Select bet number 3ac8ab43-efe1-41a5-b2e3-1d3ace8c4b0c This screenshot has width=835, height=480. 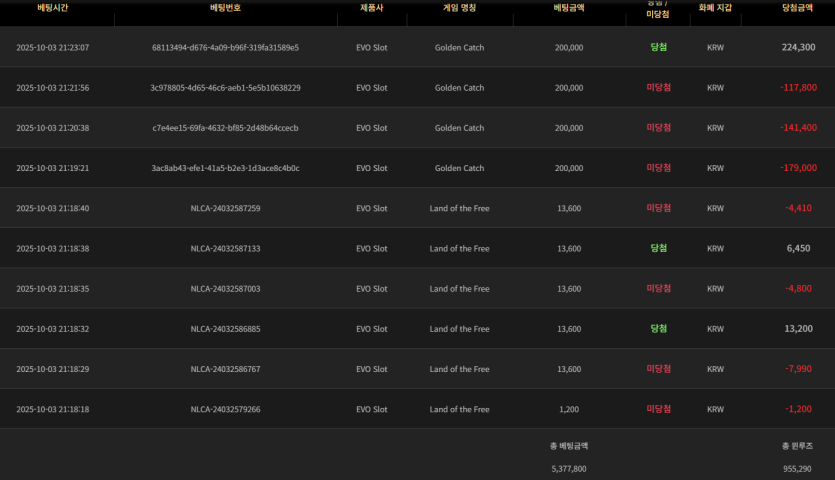pyautogui.click(x=225, y=168)
